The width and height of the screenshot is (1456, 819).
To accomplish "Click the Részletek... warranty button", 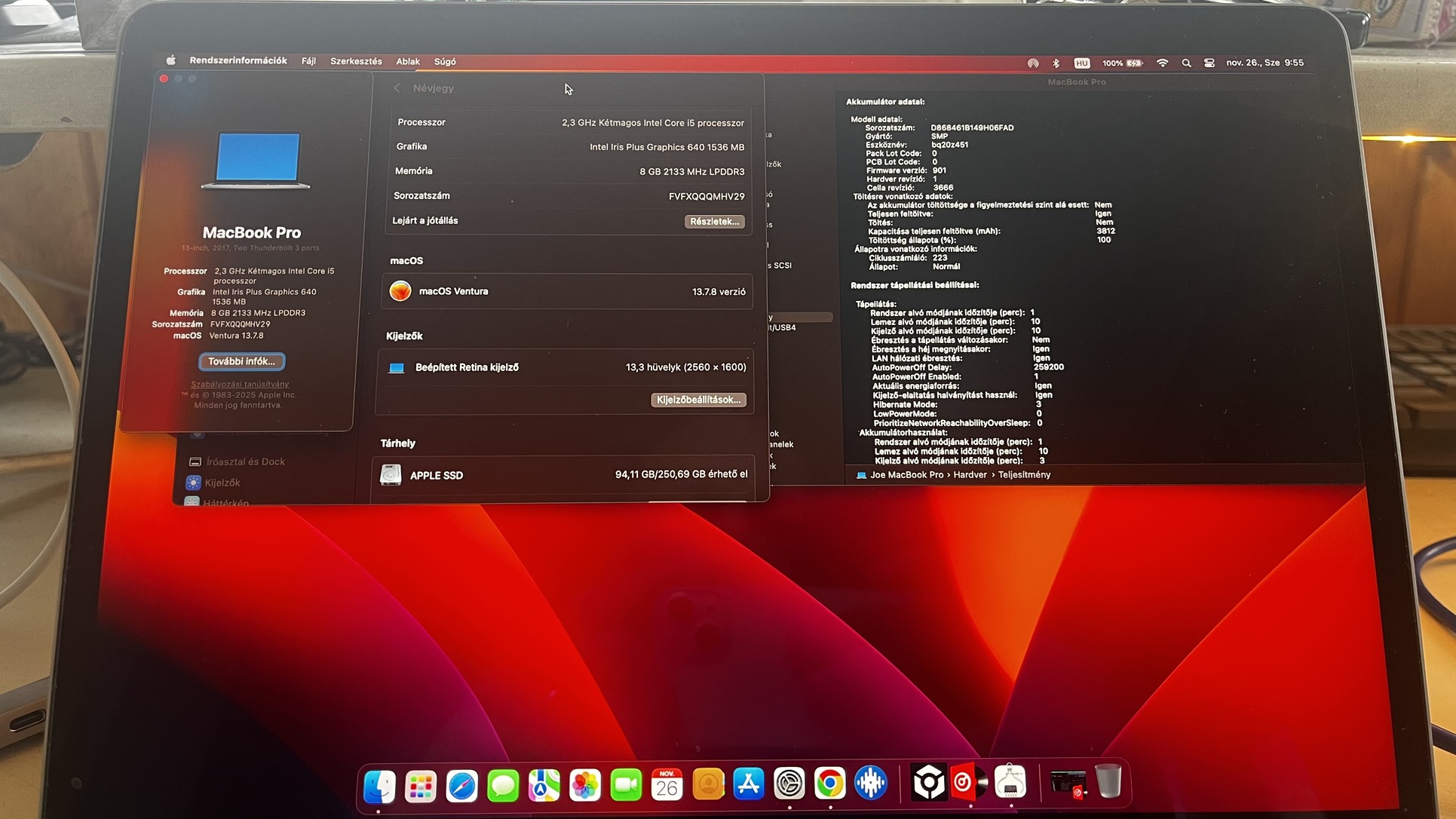I will (714, 222).
